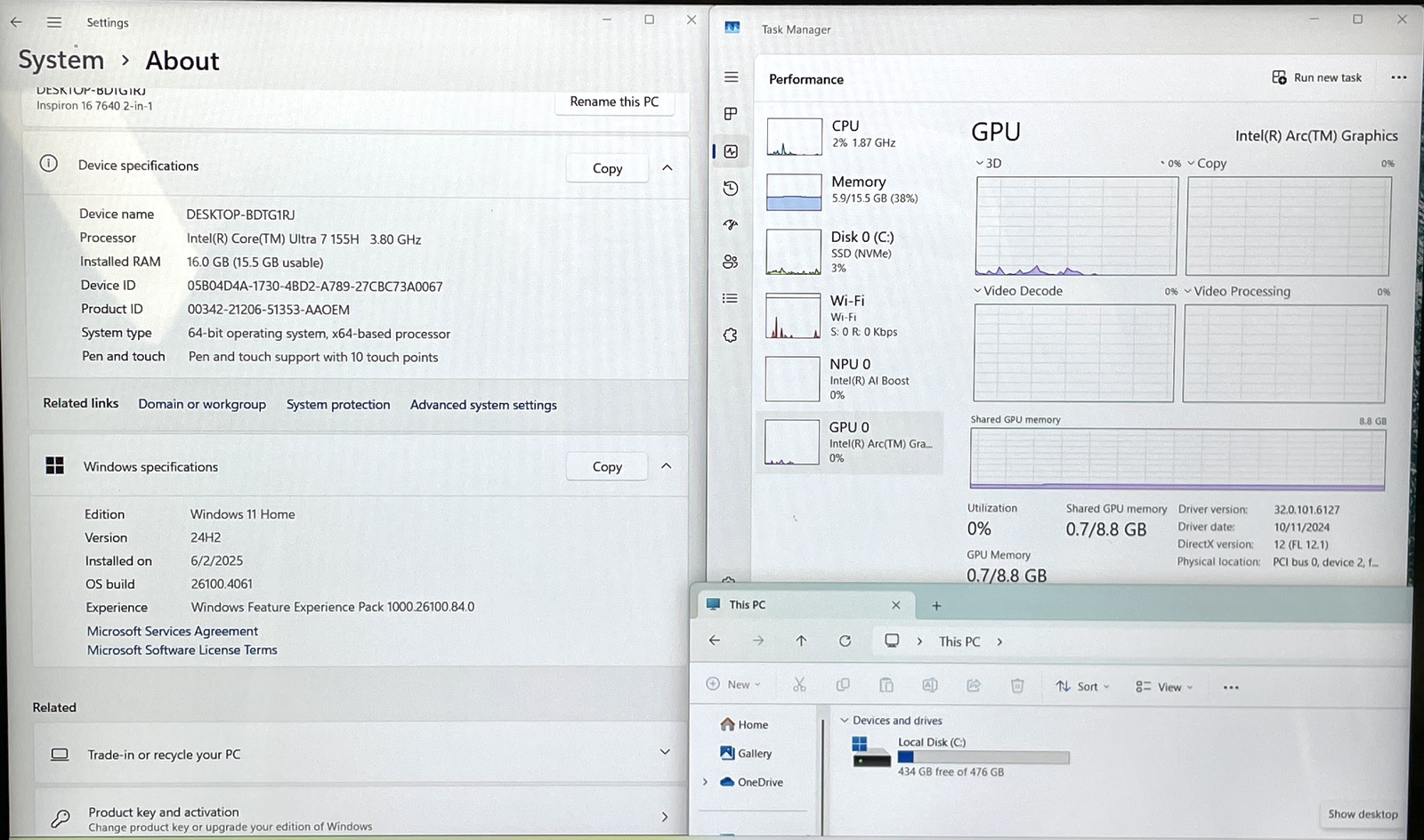Open Settings hamburger navigation menu
1424x840 pixels.
click(x=54, y=22)
